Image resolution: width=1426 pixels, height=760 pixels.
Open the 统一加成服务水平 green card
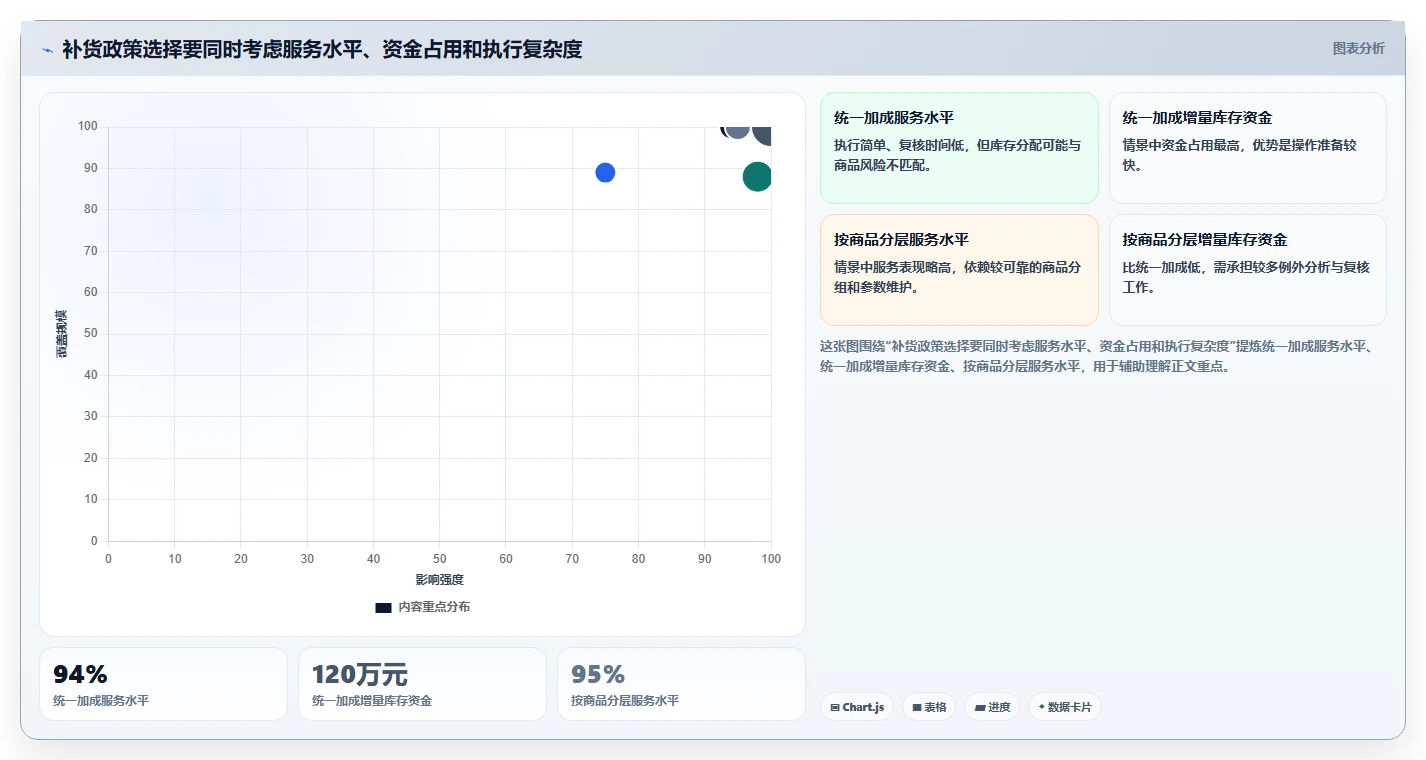coord(959,148)
